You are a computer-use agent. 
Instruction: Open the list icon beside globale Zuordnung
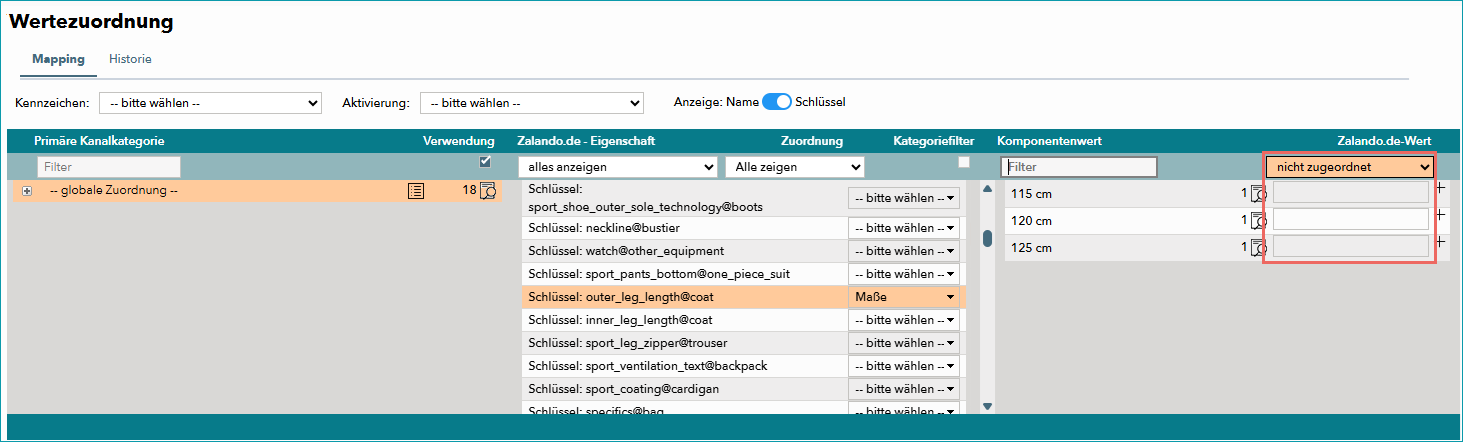415,190
